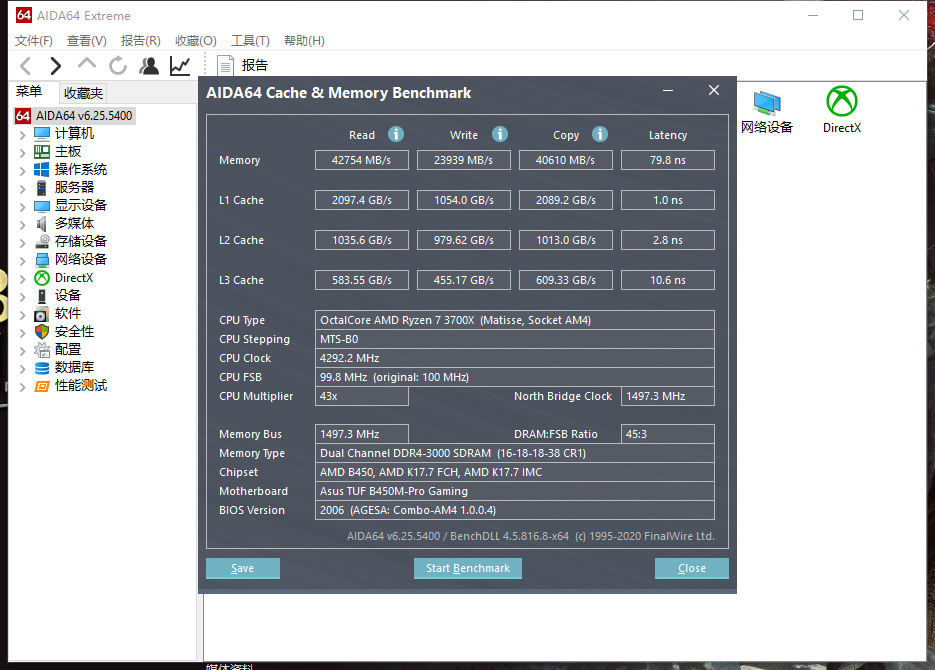The height and width of the screenshot is (670, 935).
Task: Click the 网络设备 icon in the main panel
Action: tap(767, 103)
